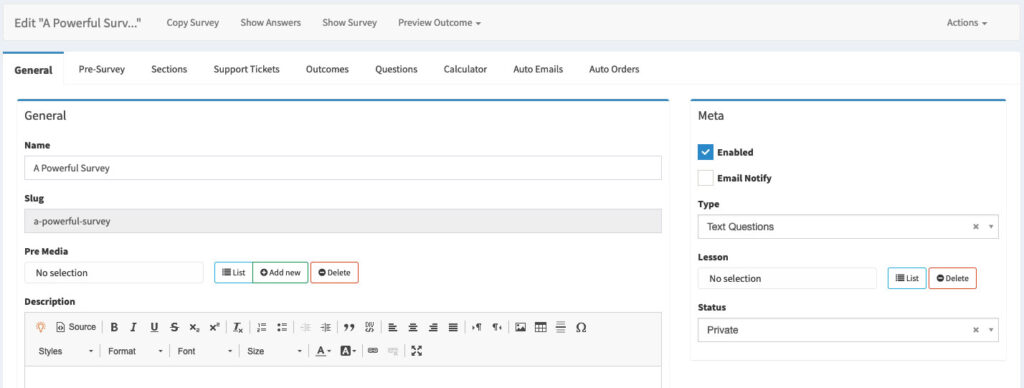Viewport: 1024px width, 388px height.
Task: Check the Email Notify checkbox
Action: (x=705, y=178)
